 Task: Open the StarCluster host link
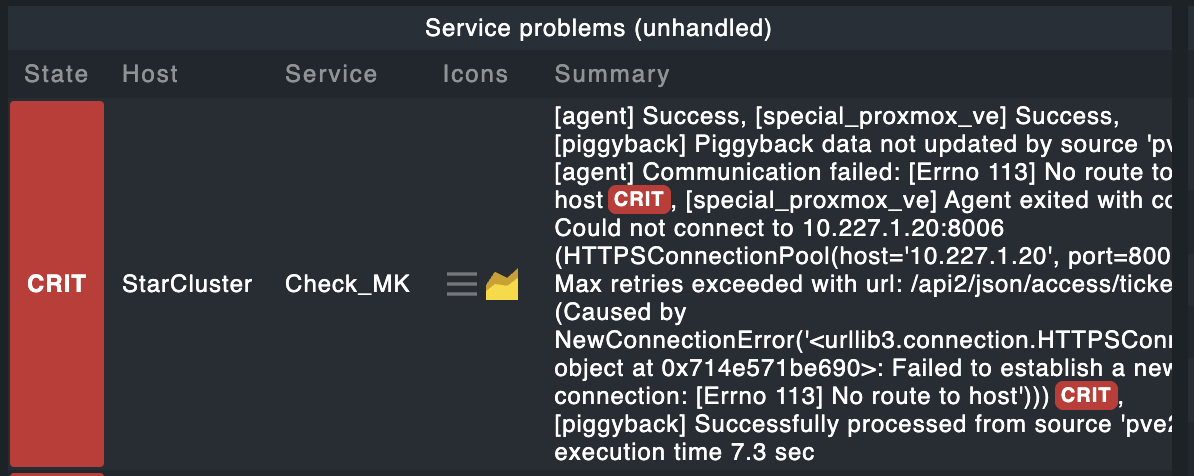187,285
